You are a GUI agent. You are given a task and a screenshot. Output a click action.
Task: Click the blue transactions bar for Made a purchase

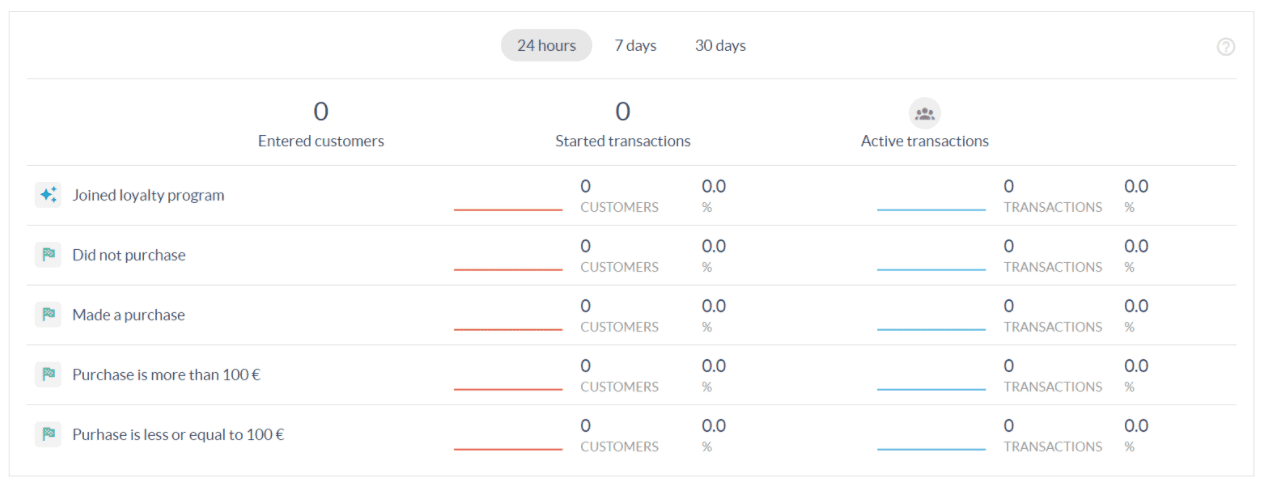[x=931, y=329]
